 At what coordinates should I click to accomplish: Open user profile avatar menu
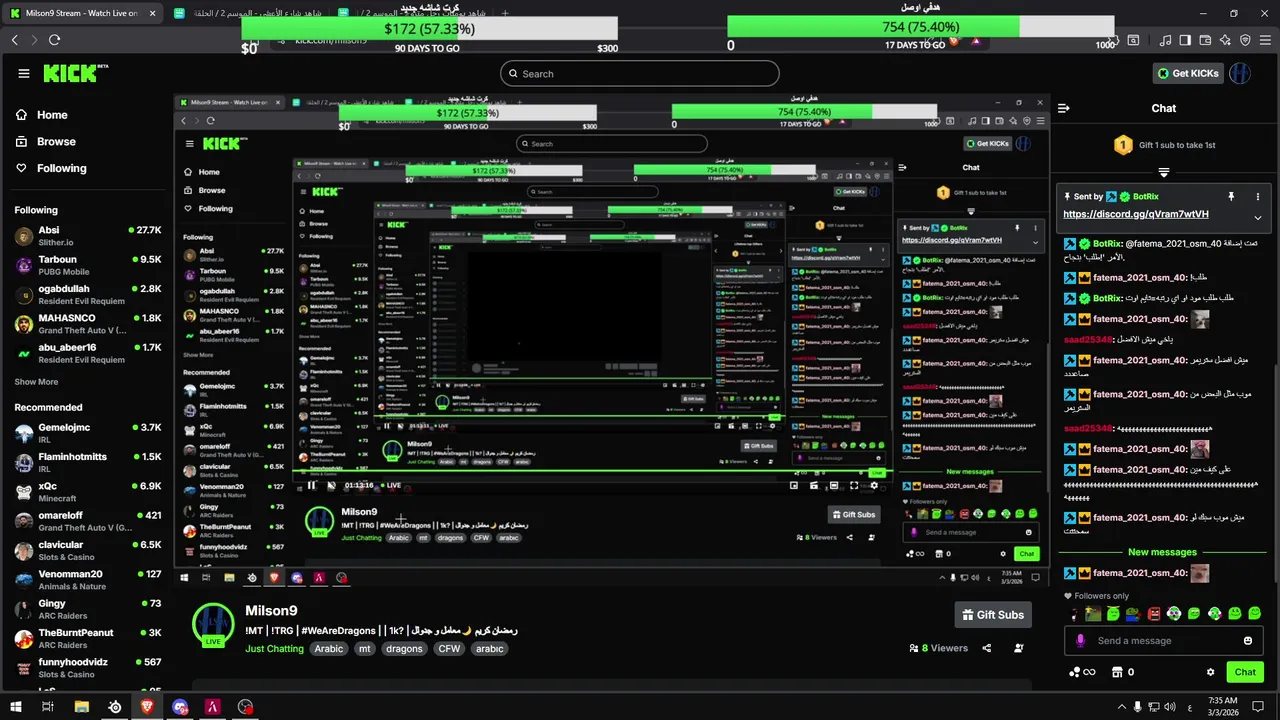[x=1240, y=73]
